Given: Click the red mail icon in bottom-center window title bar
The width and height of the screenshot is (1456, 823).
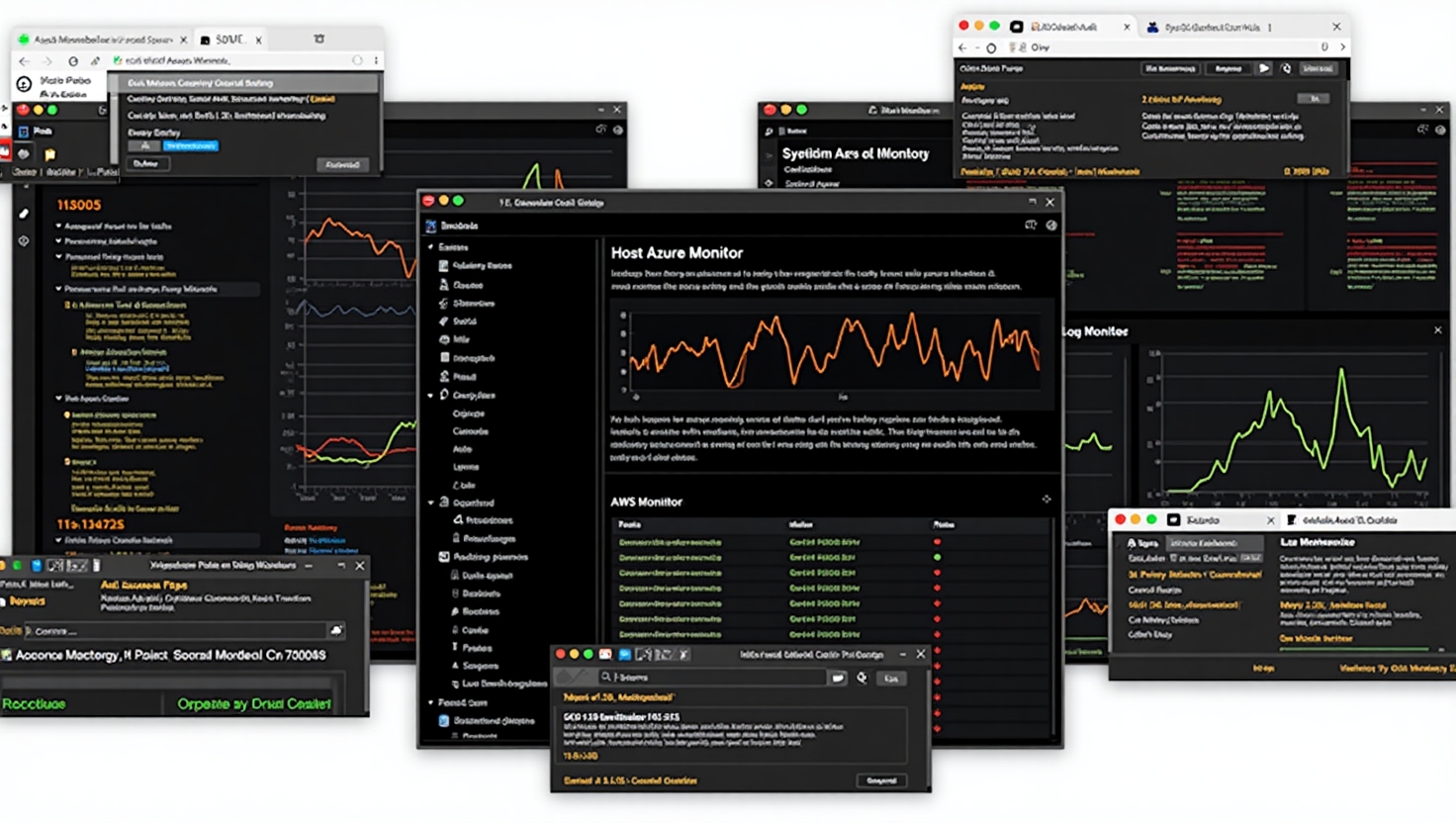Looking at the screenshot, I should 604,654.
